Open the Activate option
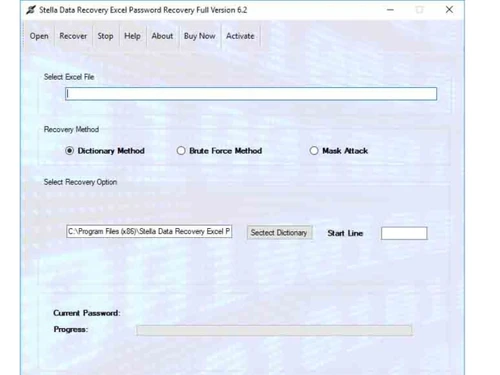 click(240, 36)
